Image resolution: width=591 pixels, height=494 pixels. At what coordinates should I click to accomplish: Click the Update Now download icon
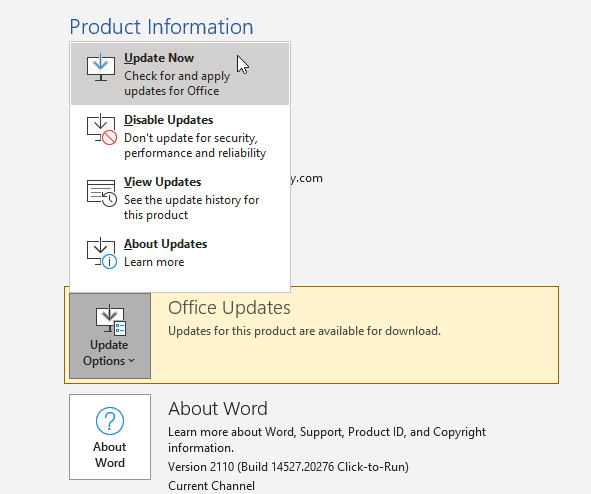click(101, 67)
